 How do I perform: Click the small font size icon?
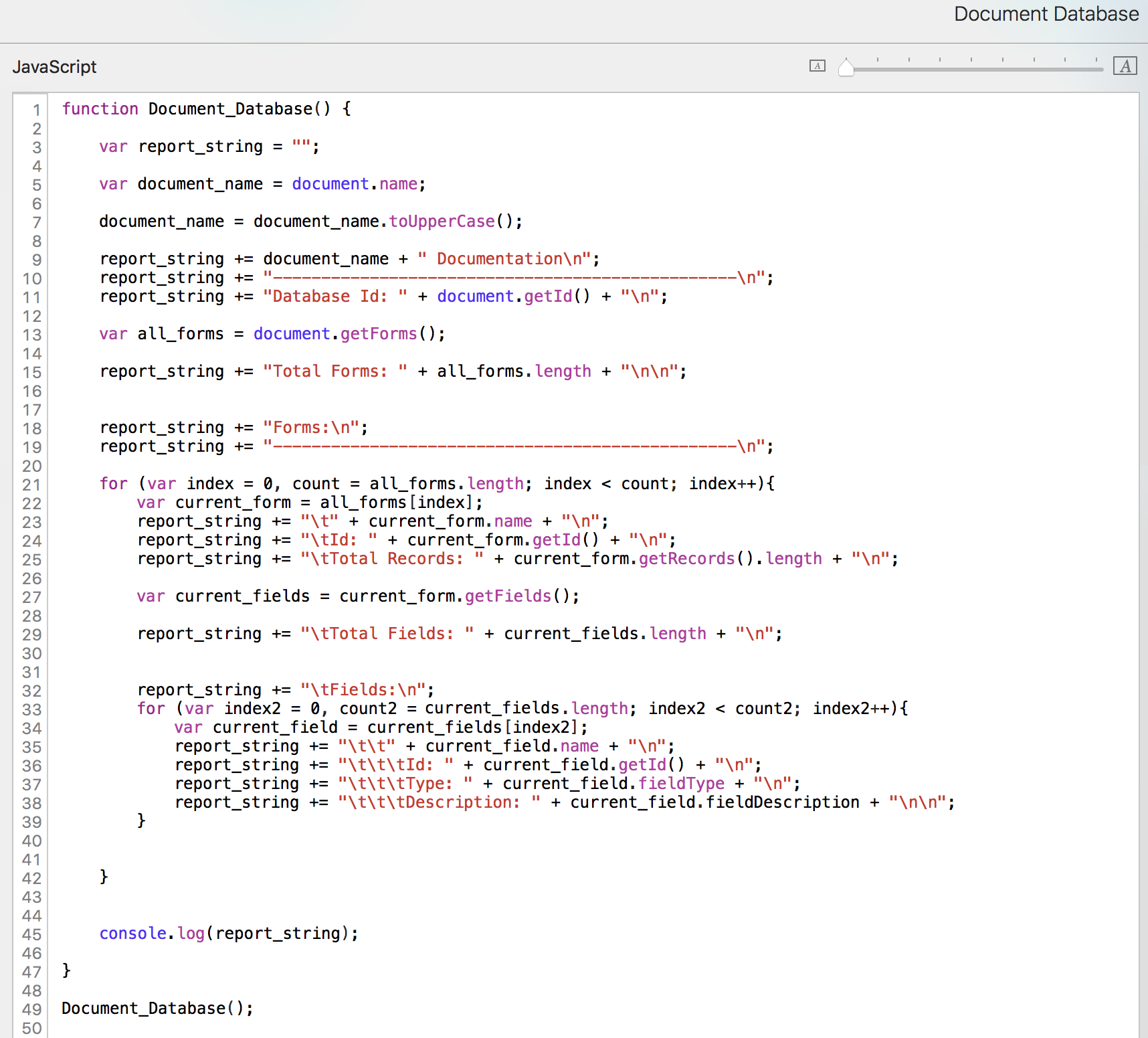point(817,66)
